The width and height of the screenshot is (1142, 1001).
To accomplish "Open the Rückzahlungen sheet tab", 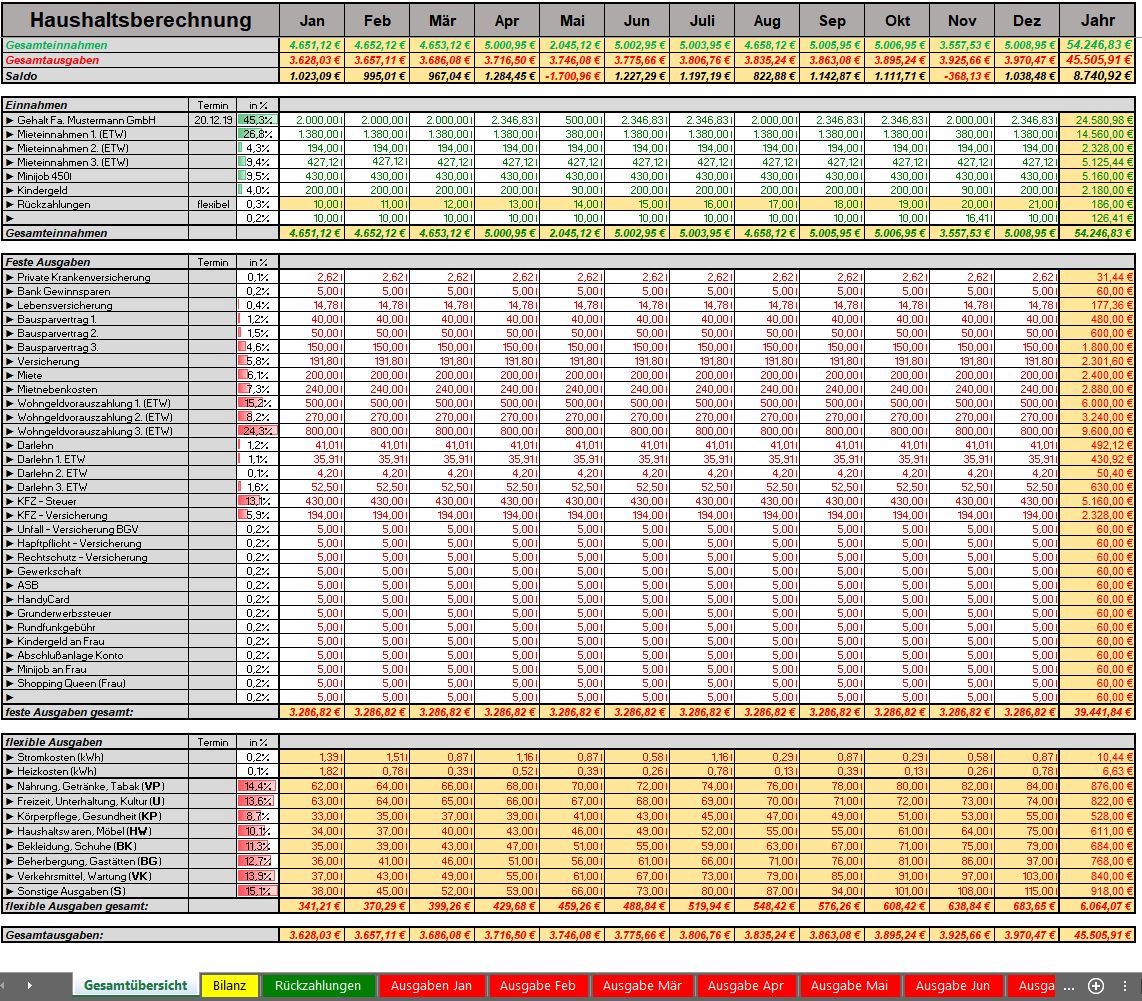I will pyautogui.click(x=317, y=985).
